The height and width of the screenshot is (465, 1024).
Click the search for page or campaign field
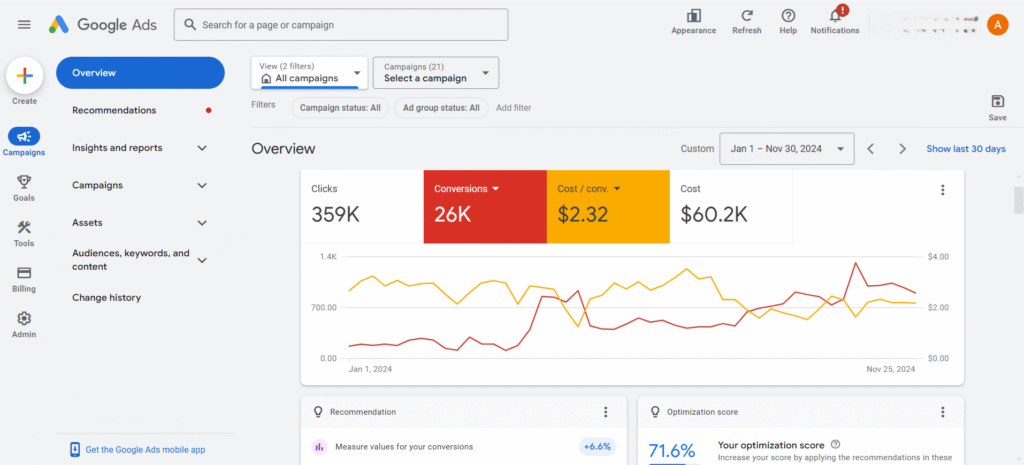341,25
